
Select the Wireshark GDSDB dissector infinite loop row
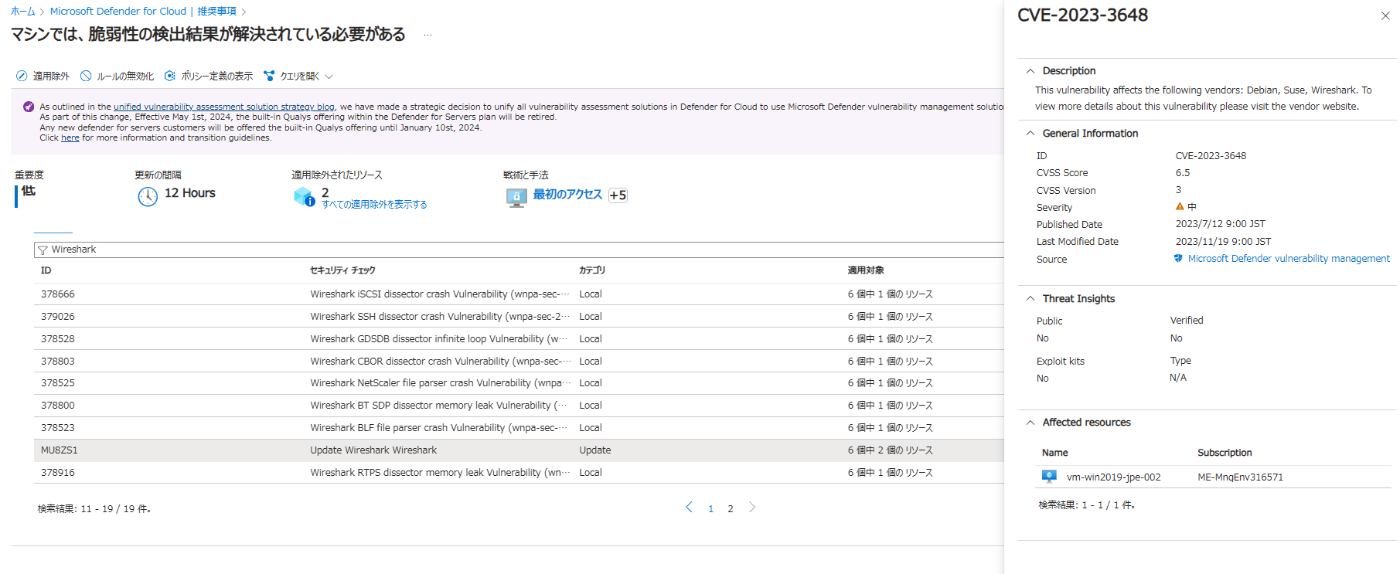(x=518, y=339)
